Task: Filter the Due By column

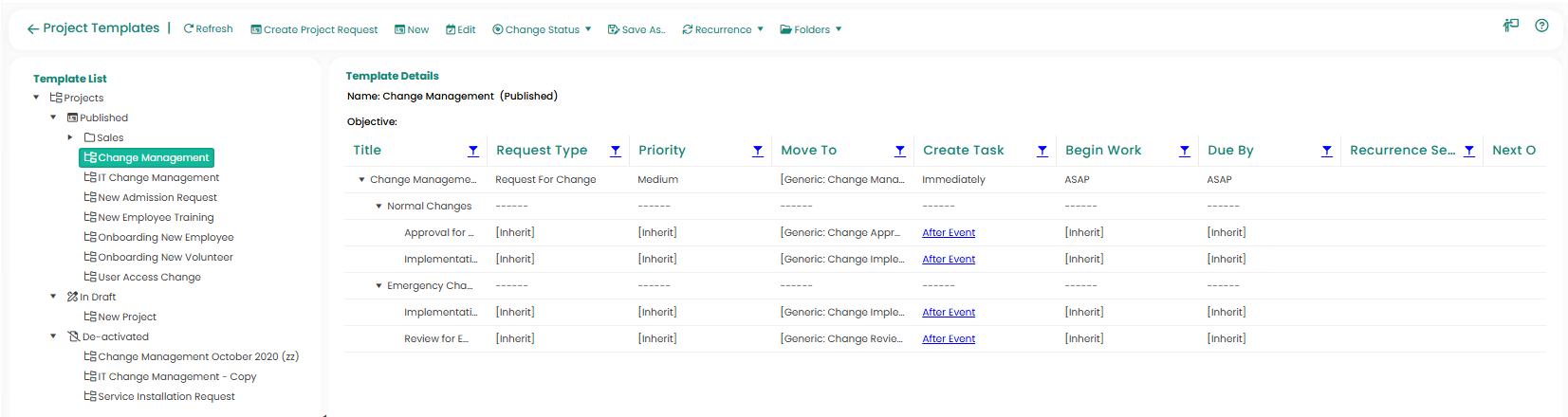Action: click(1327, 151)
